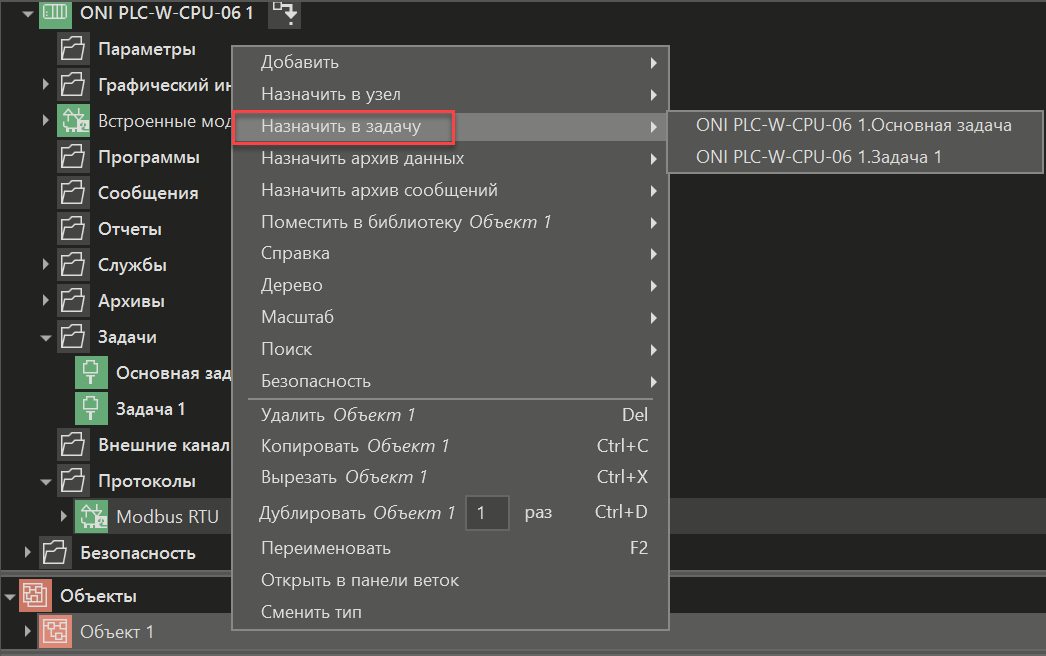Open Назначить архив данных submenu
This screenshot has height=656, width=1046.
[450, 159]
